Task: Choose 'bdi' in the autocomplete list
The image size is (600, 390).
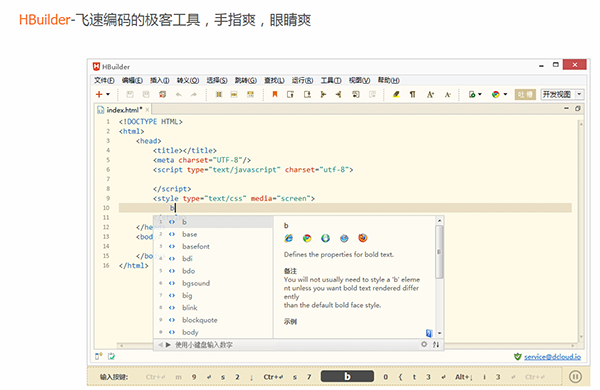Action: pyautogui.click(x=214, y=259)
